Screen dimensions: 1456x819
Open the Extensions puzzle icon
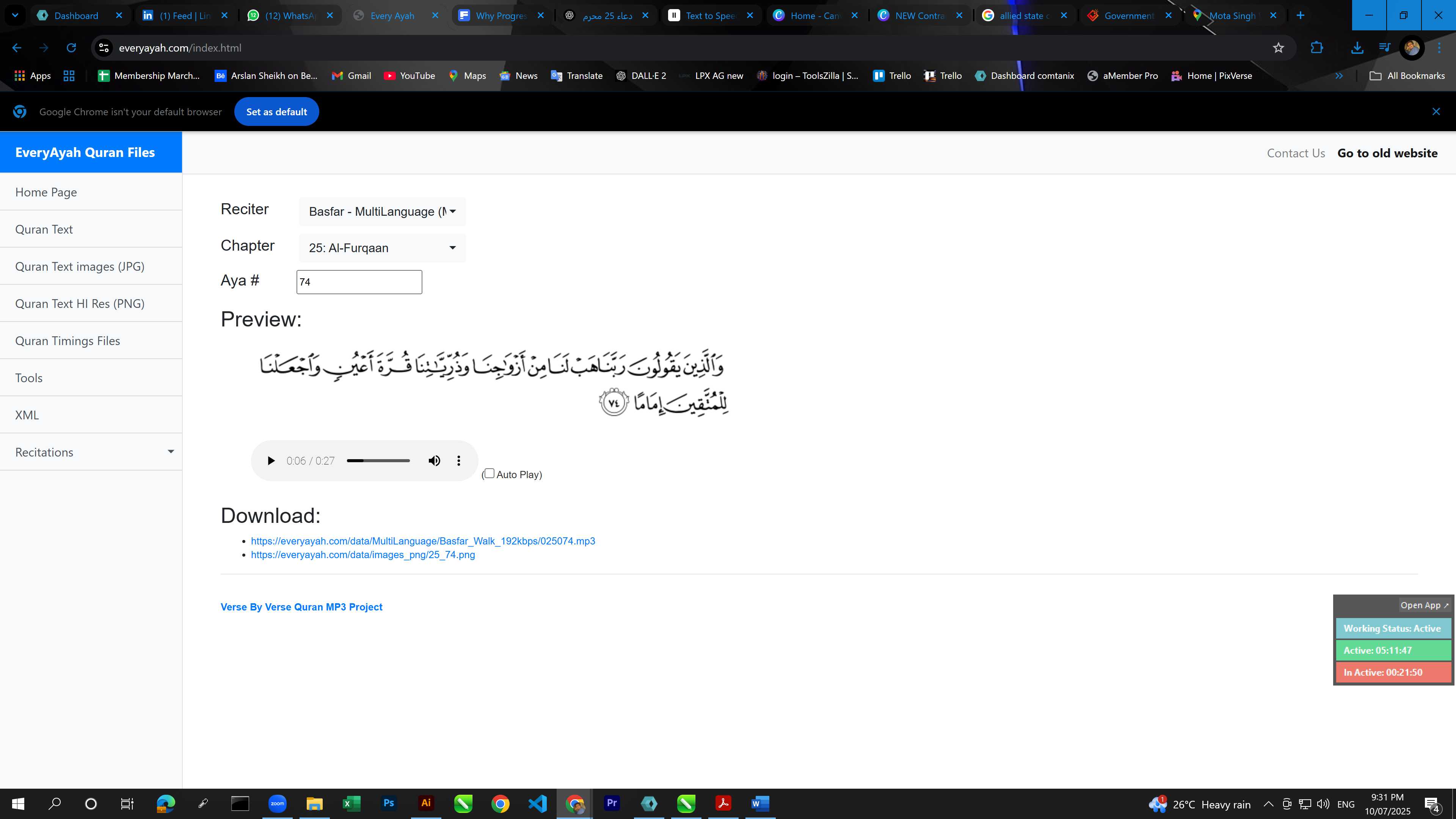1316,48
